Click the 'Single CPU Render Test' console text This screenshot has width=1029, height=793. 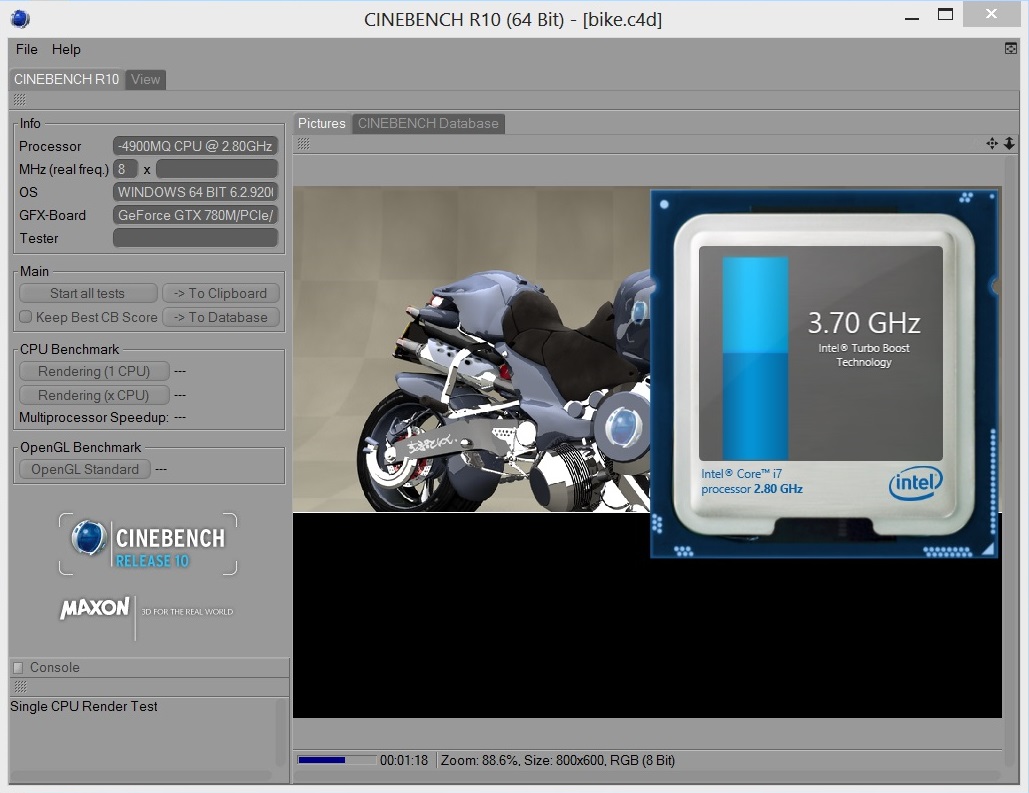coord(84,706)
